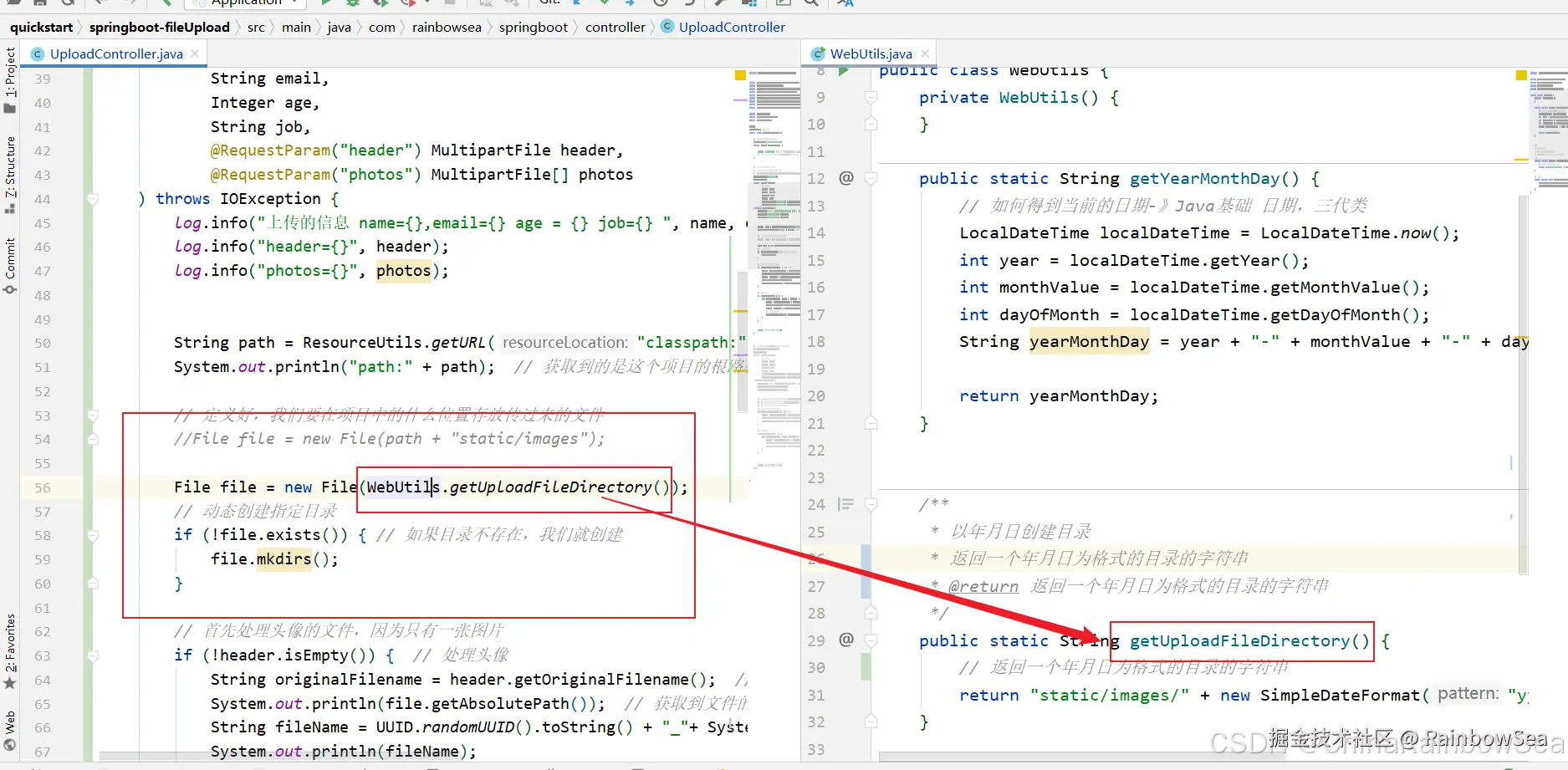The width and height of the screenshot is (1568, 770).
Task: Click "static/images/" string on line 31
Action: point(1110,695)
